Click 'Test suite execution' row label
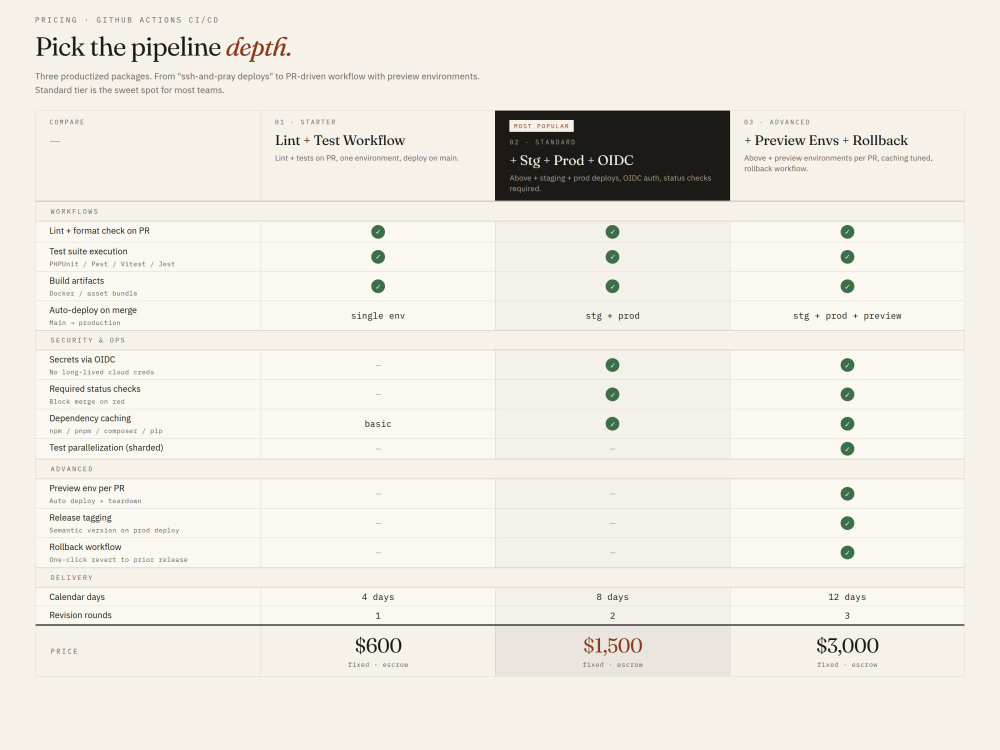The image size is (1000, 750). tap(88, 251)
